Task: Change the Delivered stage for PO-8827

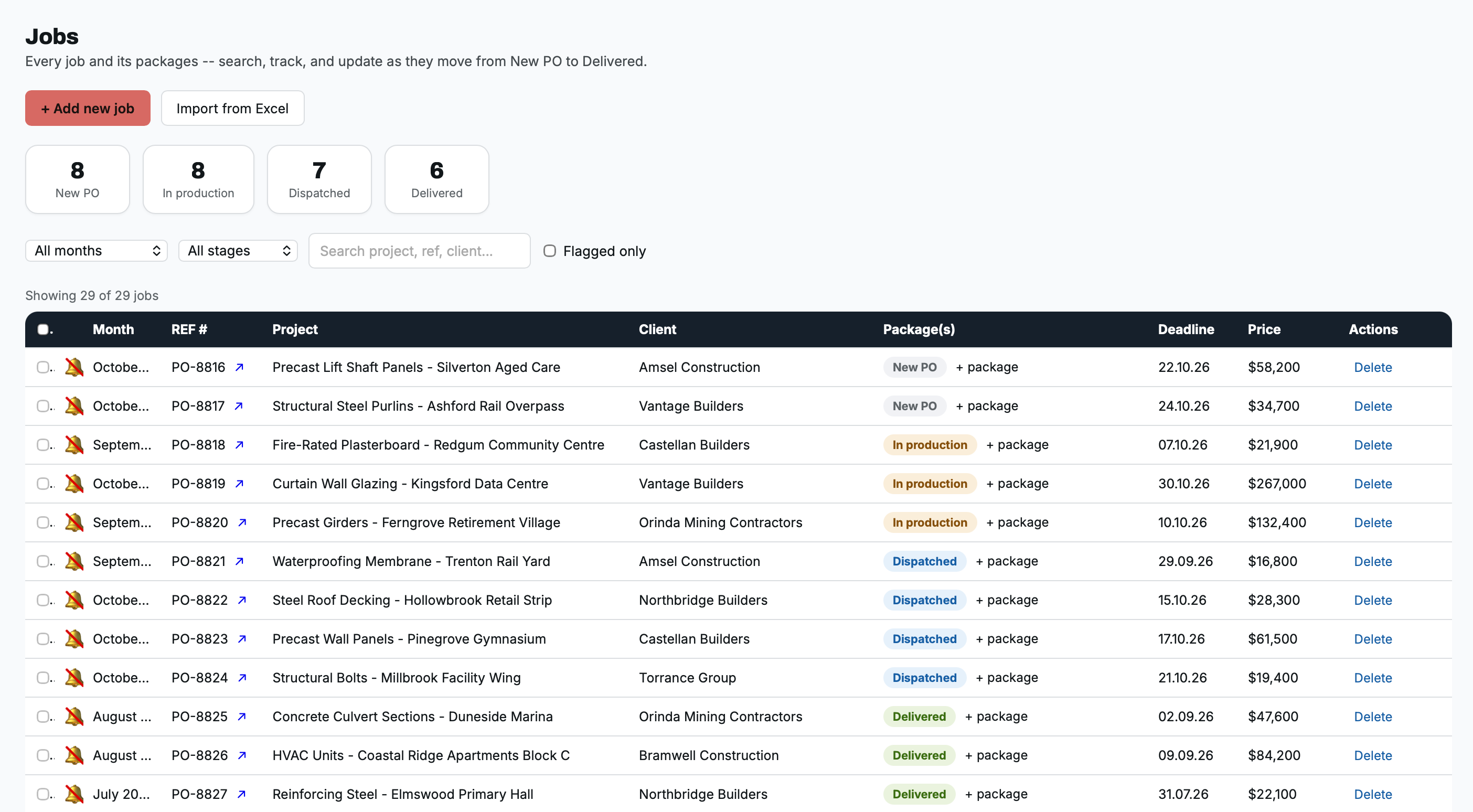Action: 919,794
